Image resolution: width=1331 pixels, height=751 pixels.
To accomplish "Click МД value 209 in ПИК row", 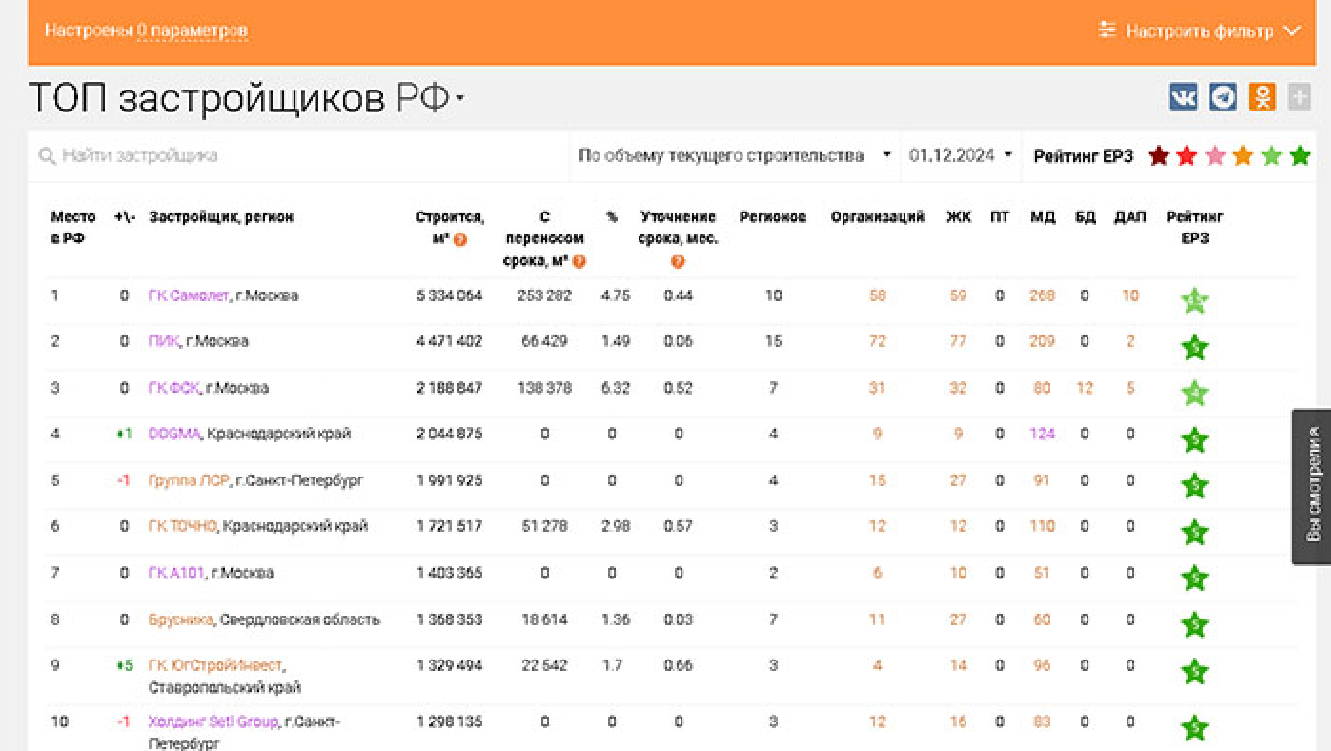I will point(1042,341).
